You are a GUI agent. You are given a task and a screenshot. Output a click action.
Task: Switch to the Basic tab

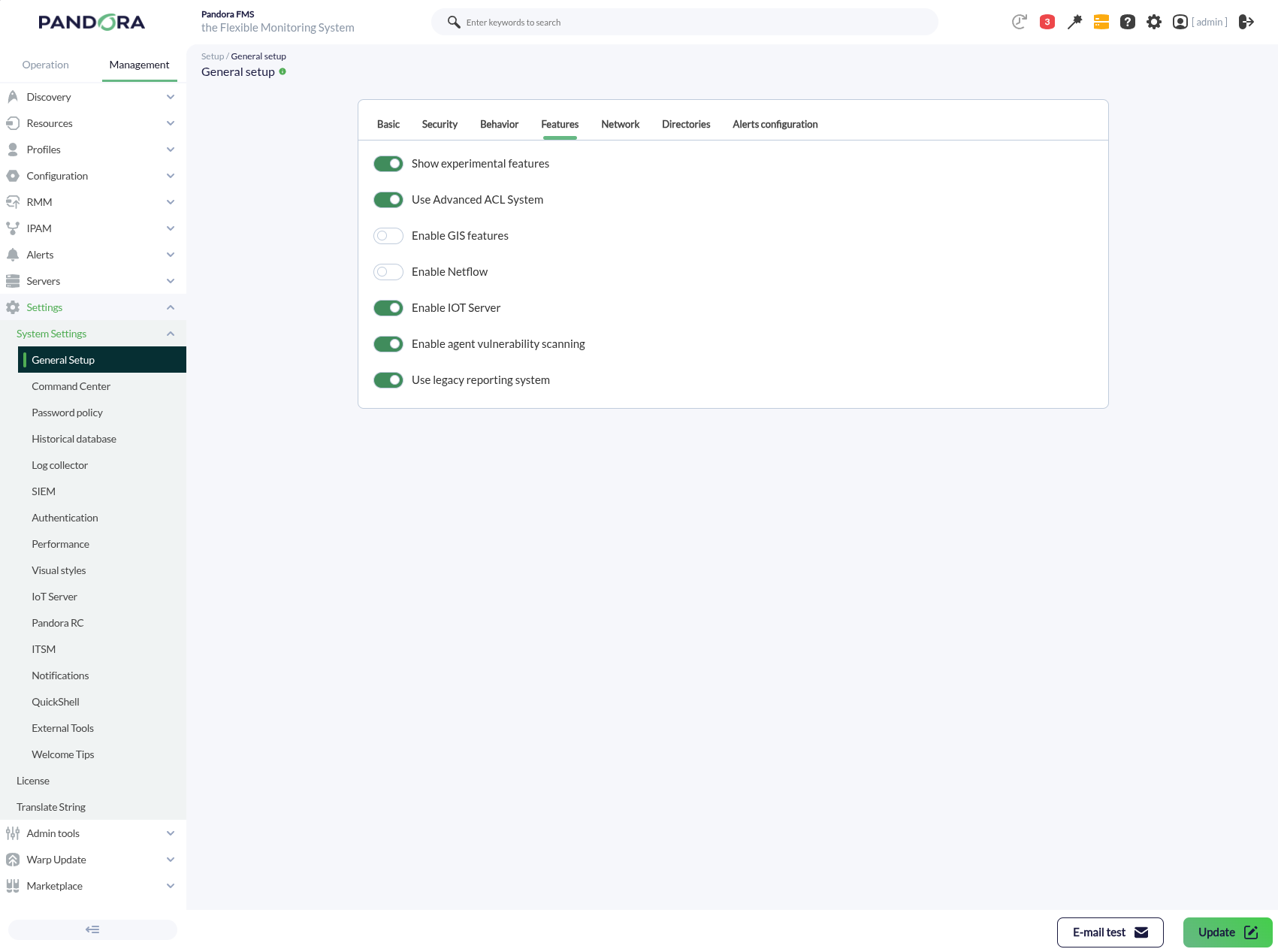pos(388,125)
